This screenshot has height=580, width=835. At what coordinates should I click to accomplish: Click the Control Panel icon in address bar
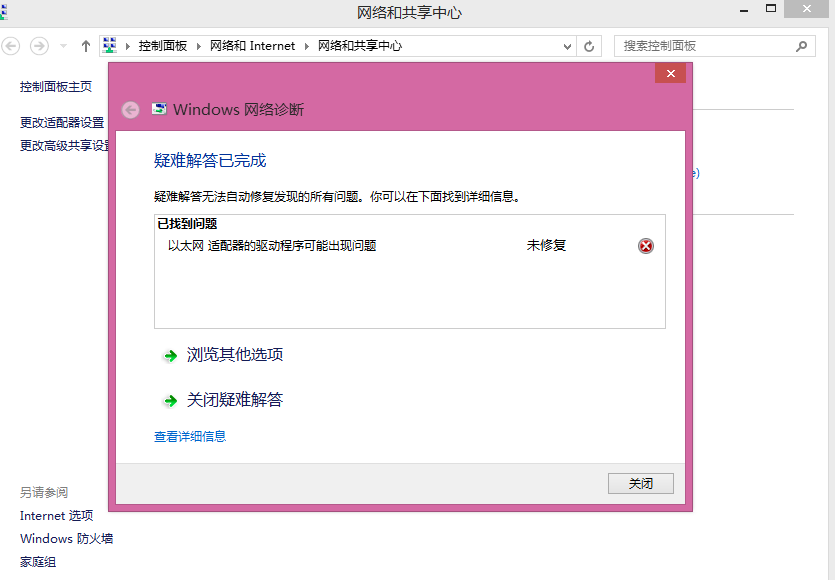click(110, 46)
